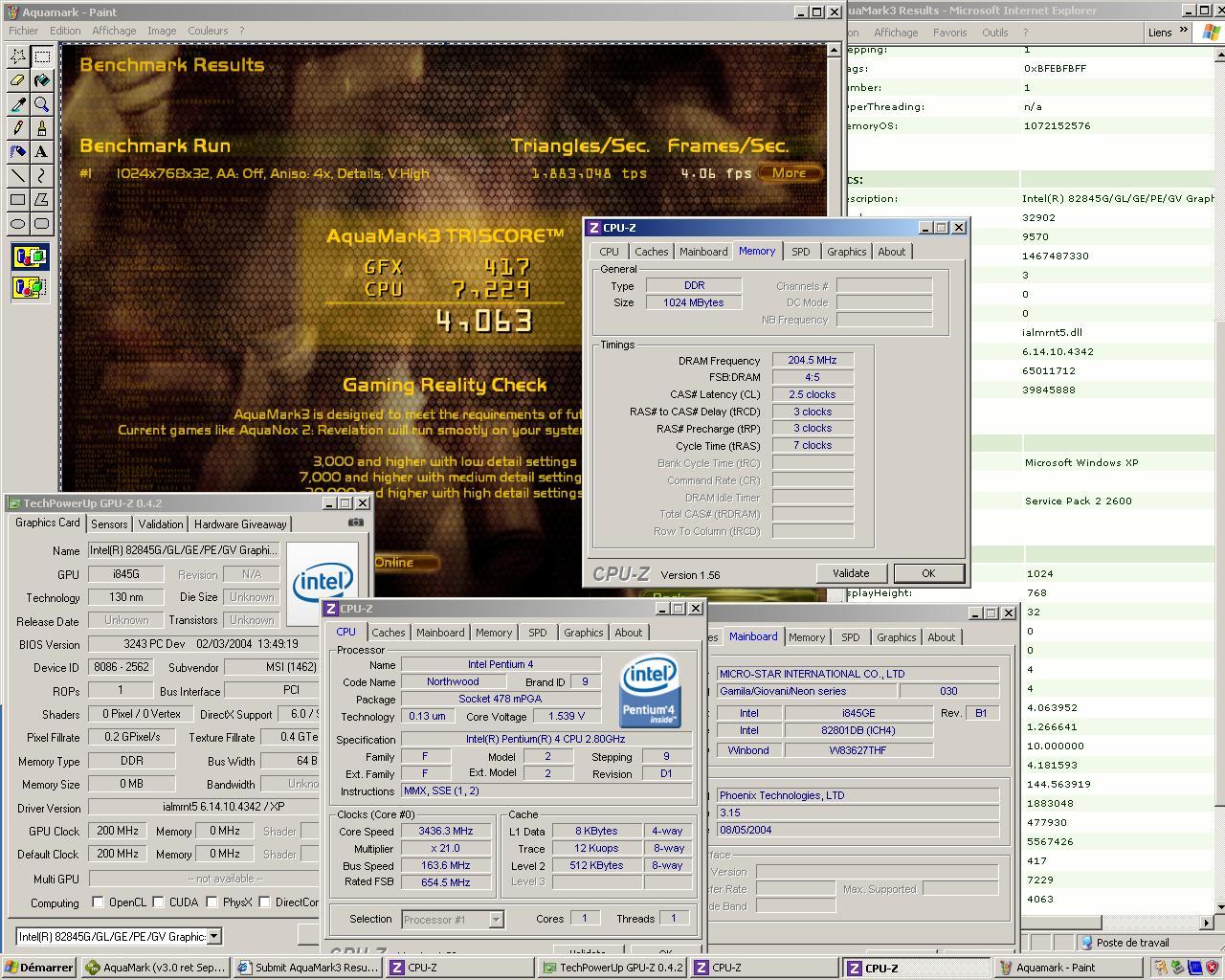This screenshot has height=980, width=1225.
Task: Expand the Liens chevron in Internet Explorer
Action: pos(1184,31)
